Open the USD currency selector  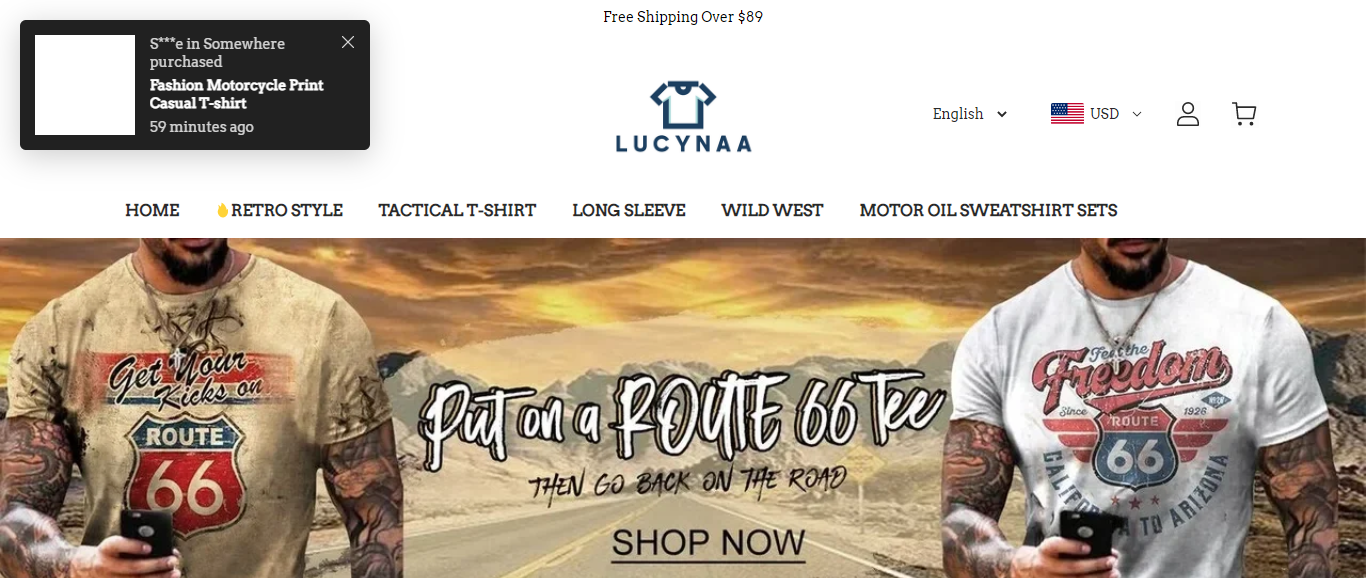point(1096,114)
